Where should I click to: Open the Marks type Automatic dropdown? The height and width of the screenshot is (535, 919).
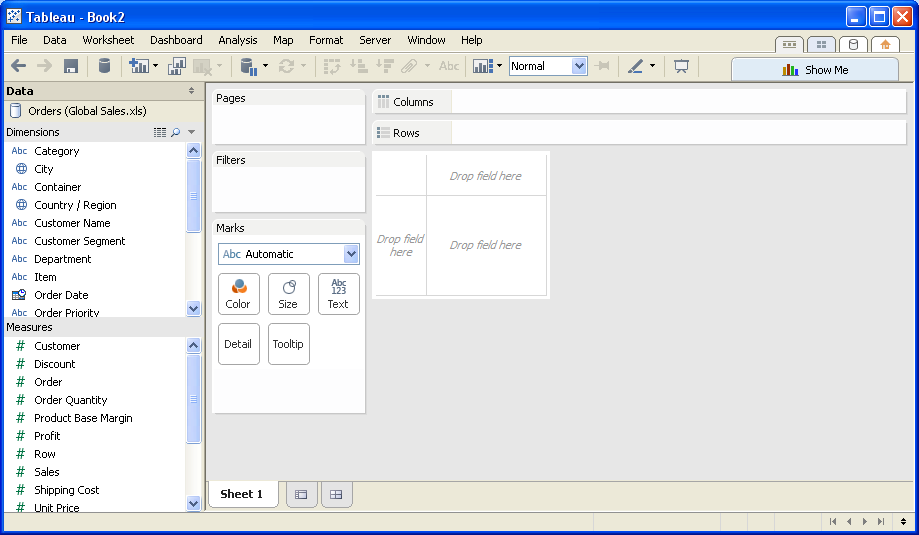(x=351, y=254)
